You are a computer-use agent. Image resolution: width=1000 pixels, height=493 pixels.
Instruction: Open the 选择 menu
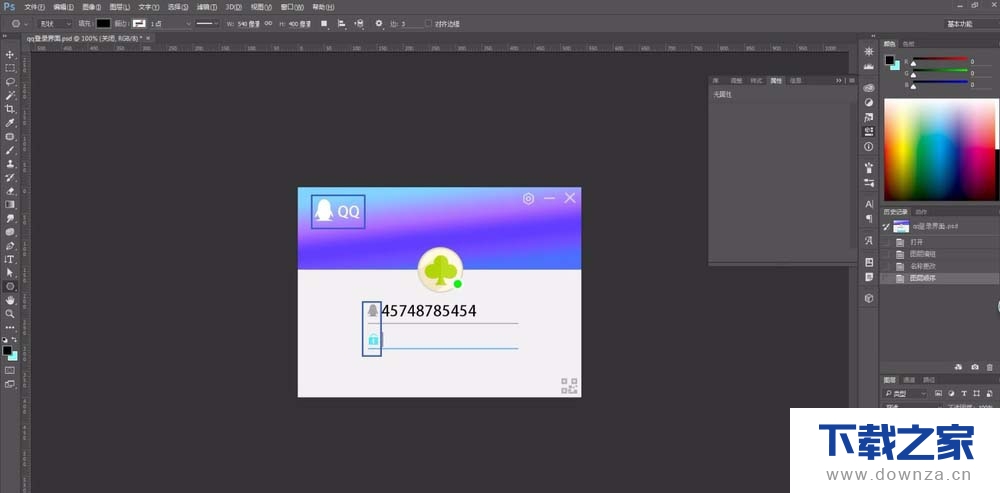[178, 7]
